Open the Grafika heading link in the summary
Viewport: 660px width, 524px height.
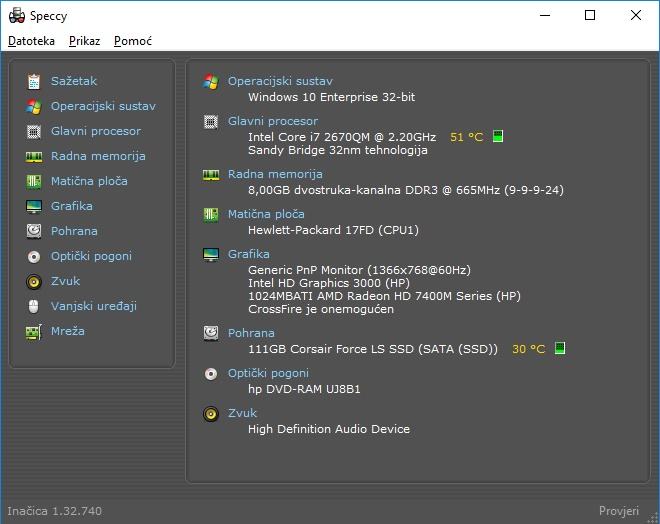249,254
